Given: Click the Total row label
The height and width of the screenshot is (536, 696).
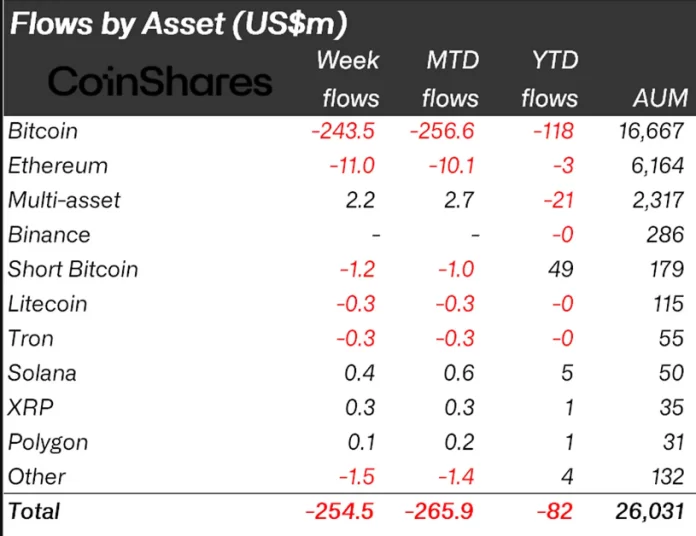Looking at the screenshot, I should 34,511.
